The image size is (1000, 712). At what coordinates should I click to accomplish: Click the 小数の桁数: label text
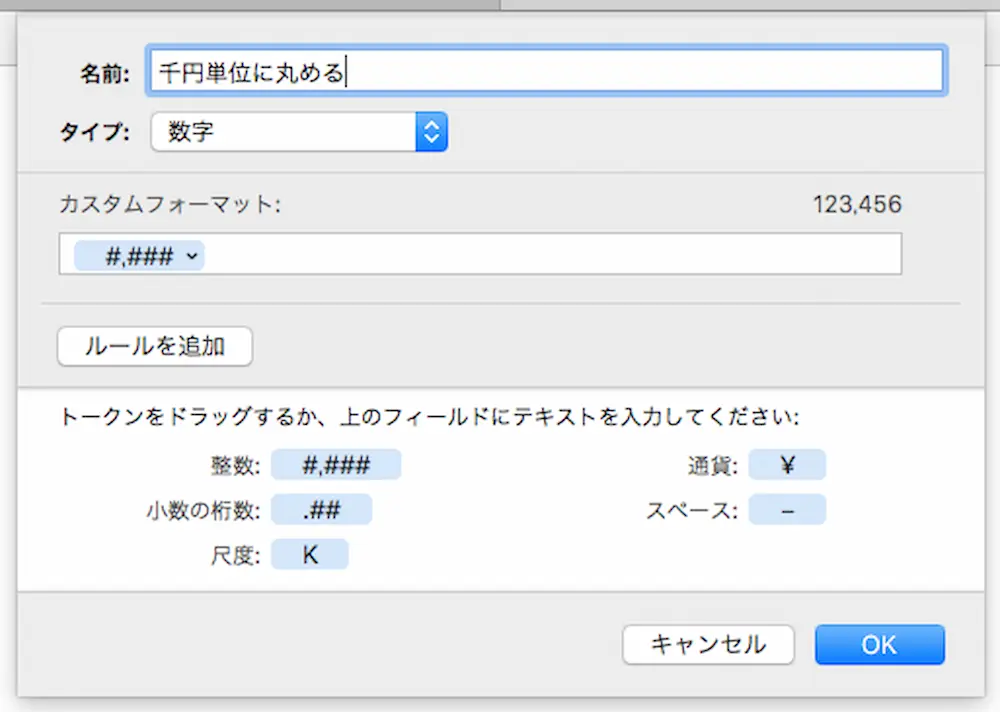[x=202, y=511]
